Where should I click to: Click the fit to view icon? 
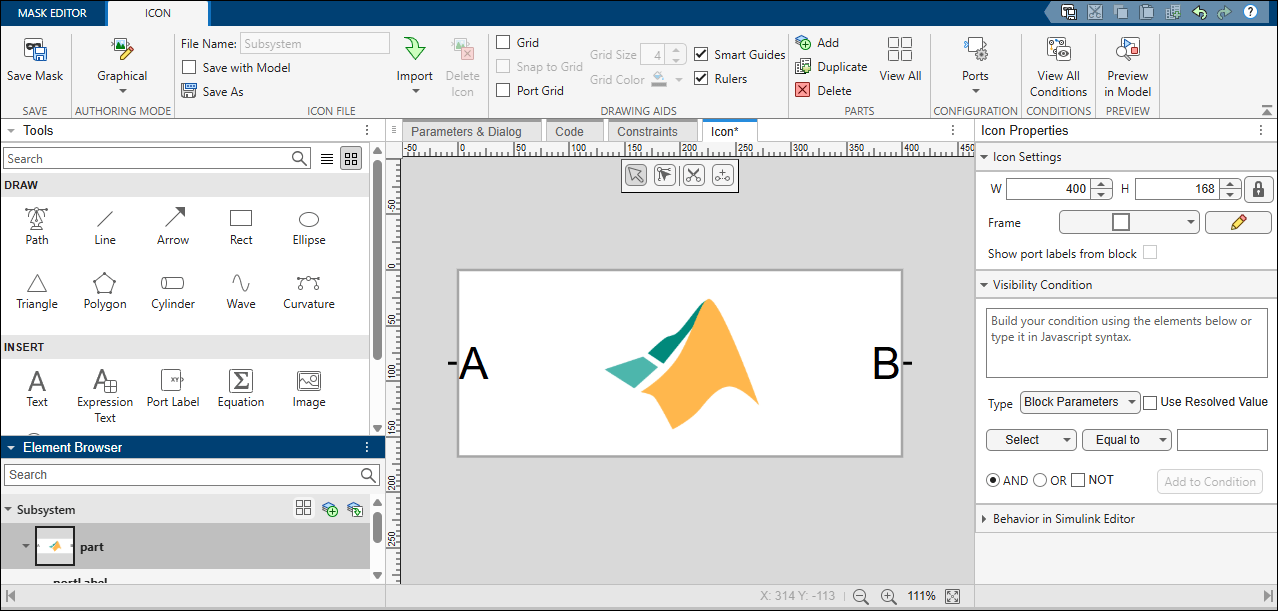(953, 596)
